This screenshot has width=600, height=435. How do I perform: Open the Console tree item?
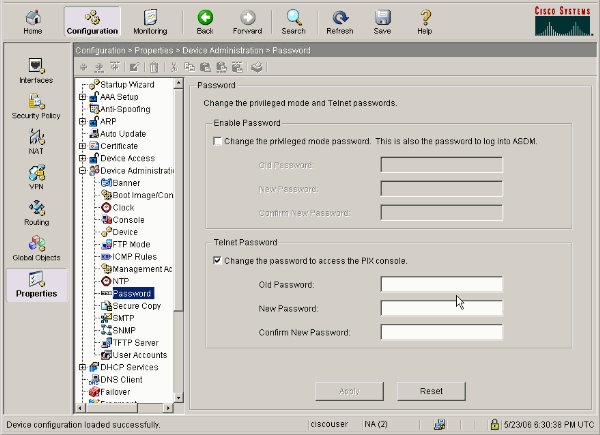129,220
